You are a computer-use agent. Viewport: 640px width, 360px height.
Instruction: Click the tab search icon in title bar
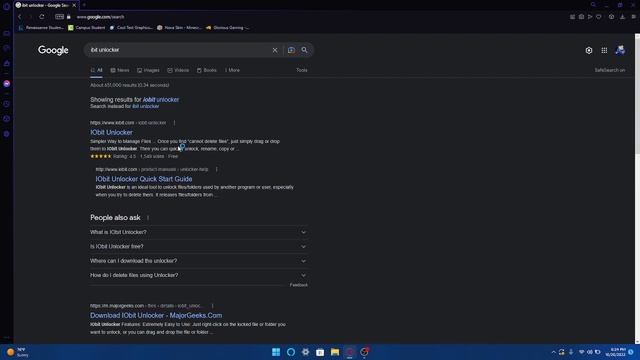(x=593, y=5)
